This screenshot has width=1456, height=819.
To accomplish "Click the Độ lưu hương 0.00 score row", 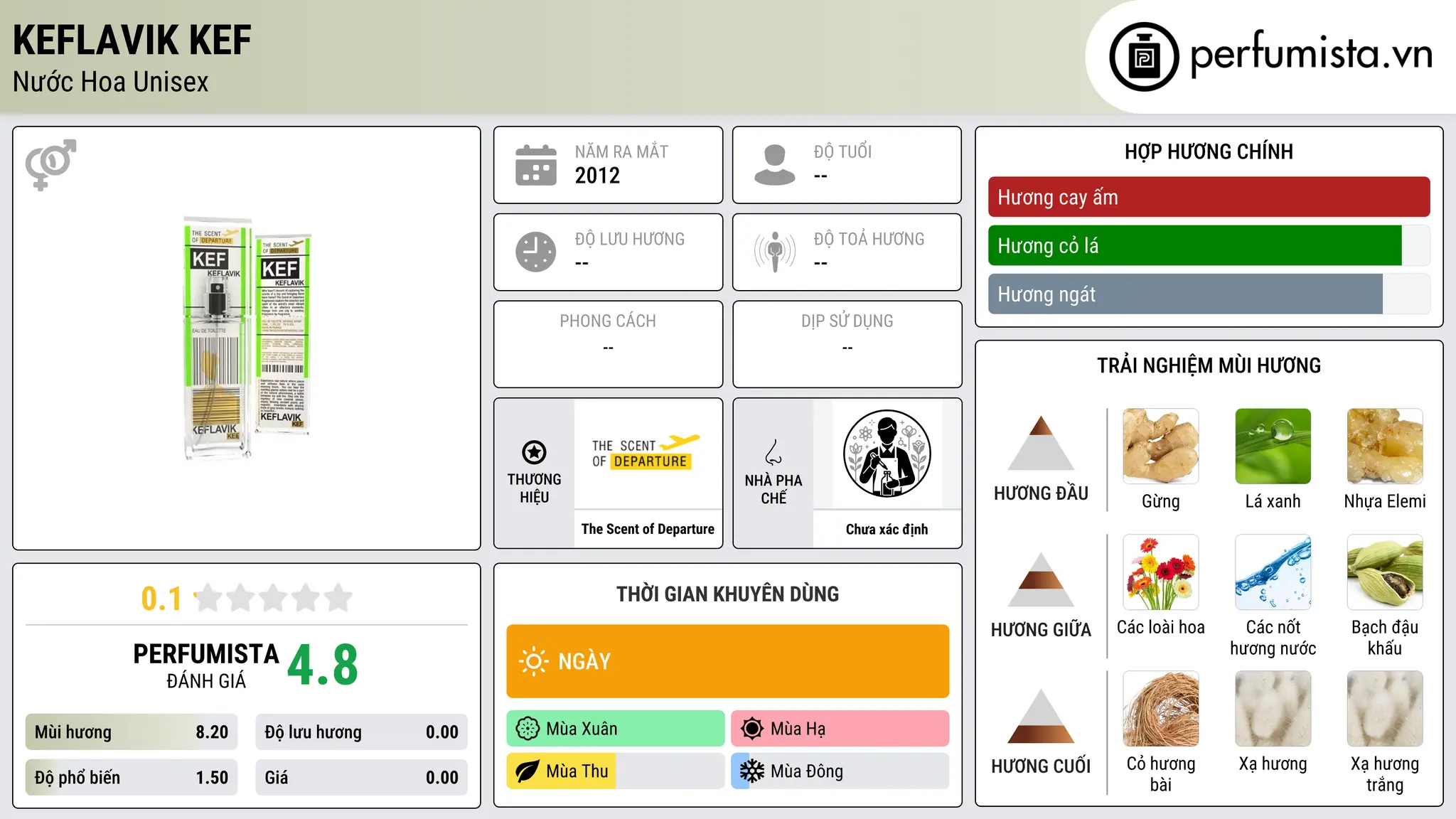I will pyautogui.click(x=361, y=732).
